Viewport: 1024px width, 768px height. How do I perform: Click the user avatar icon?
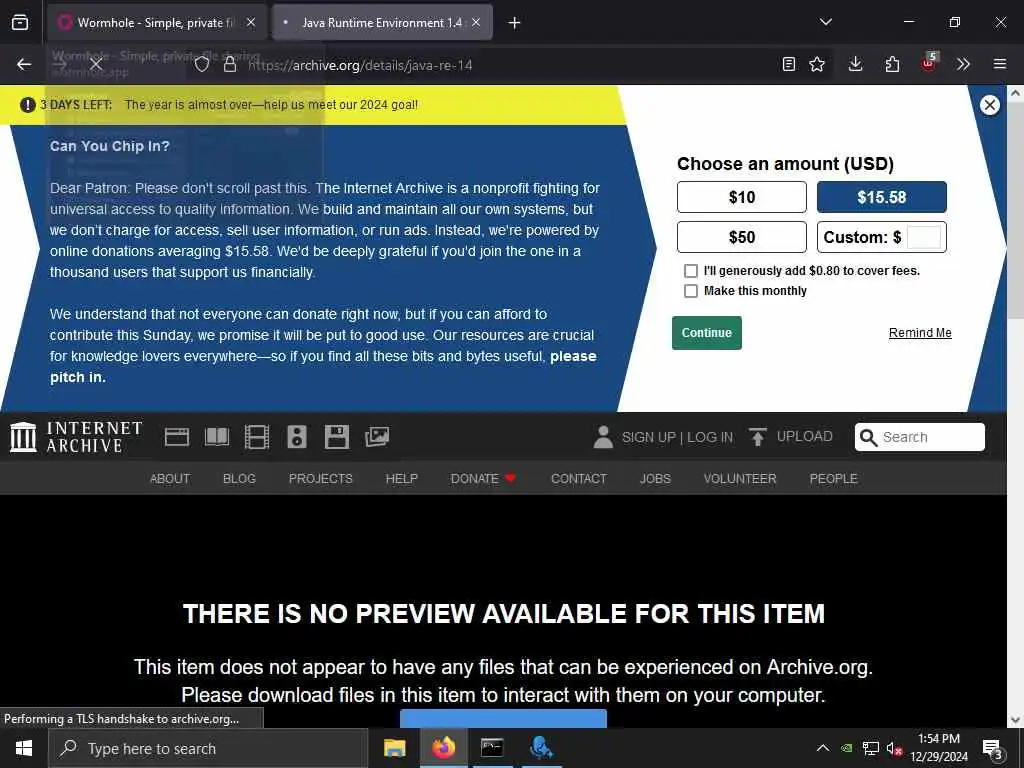point(603,437)
